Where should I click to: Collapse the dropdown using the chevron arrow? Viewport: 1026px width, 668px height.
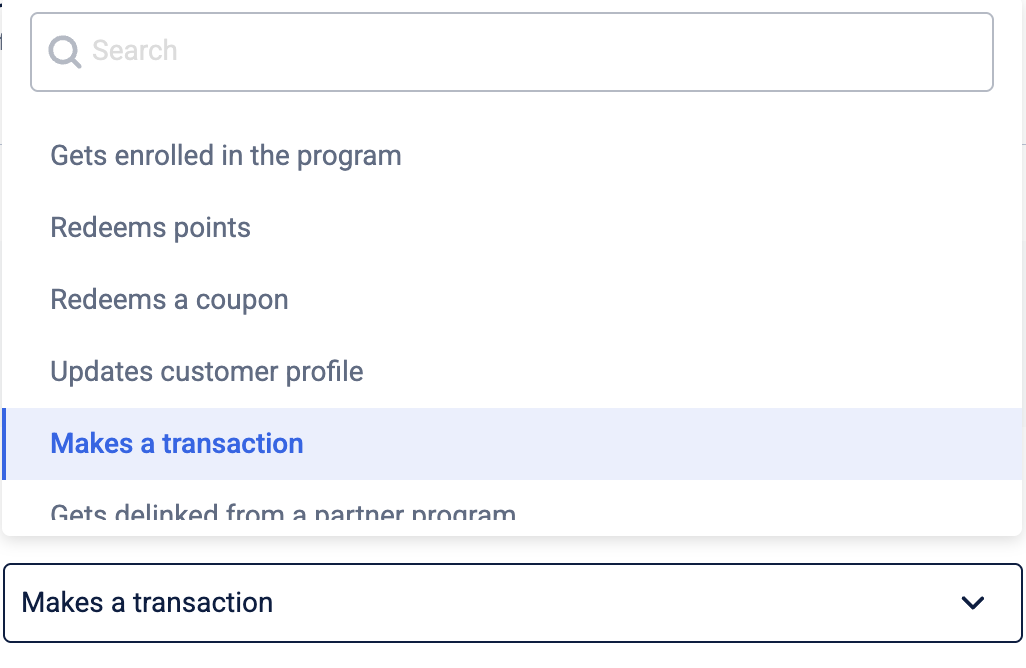tap(972, 603)
